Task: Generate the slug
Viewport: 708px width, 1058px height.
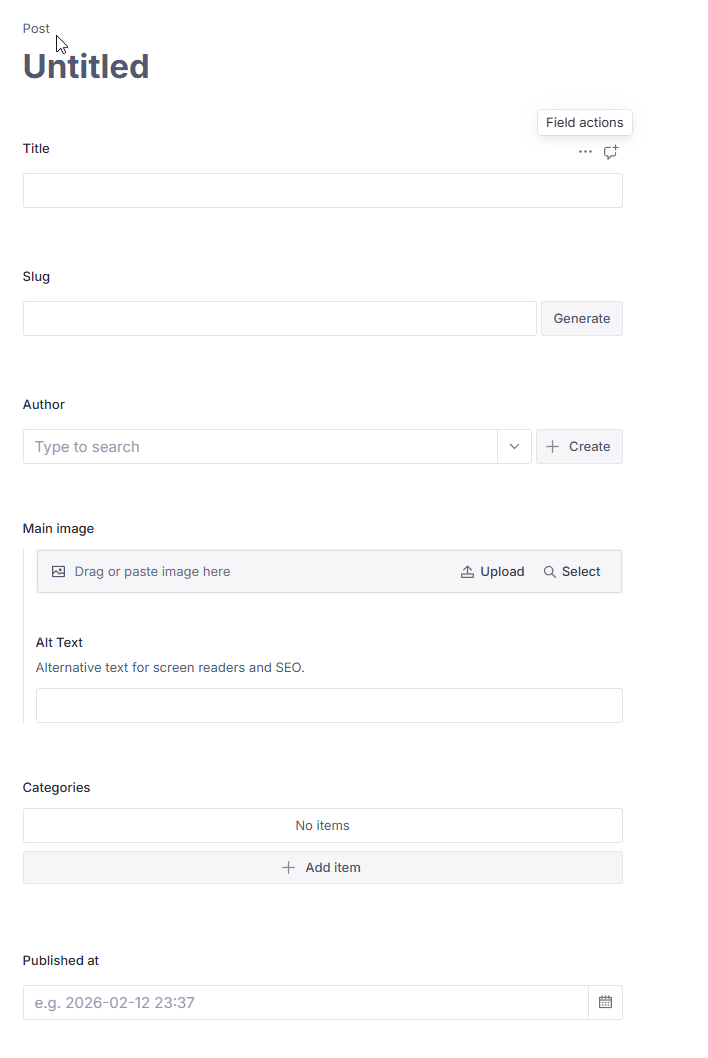Action: tap(581, 319)
